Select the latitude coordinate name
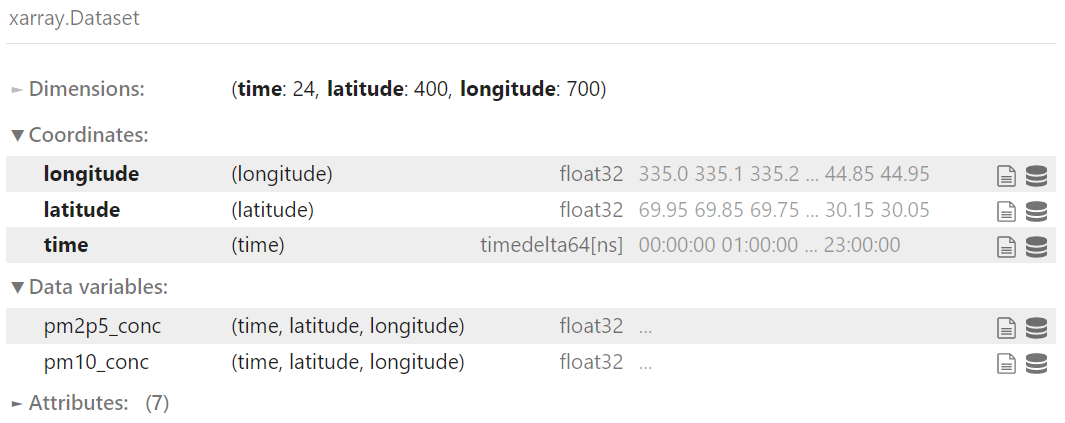This screenshot has width=1065, height=423. (82, 210)
